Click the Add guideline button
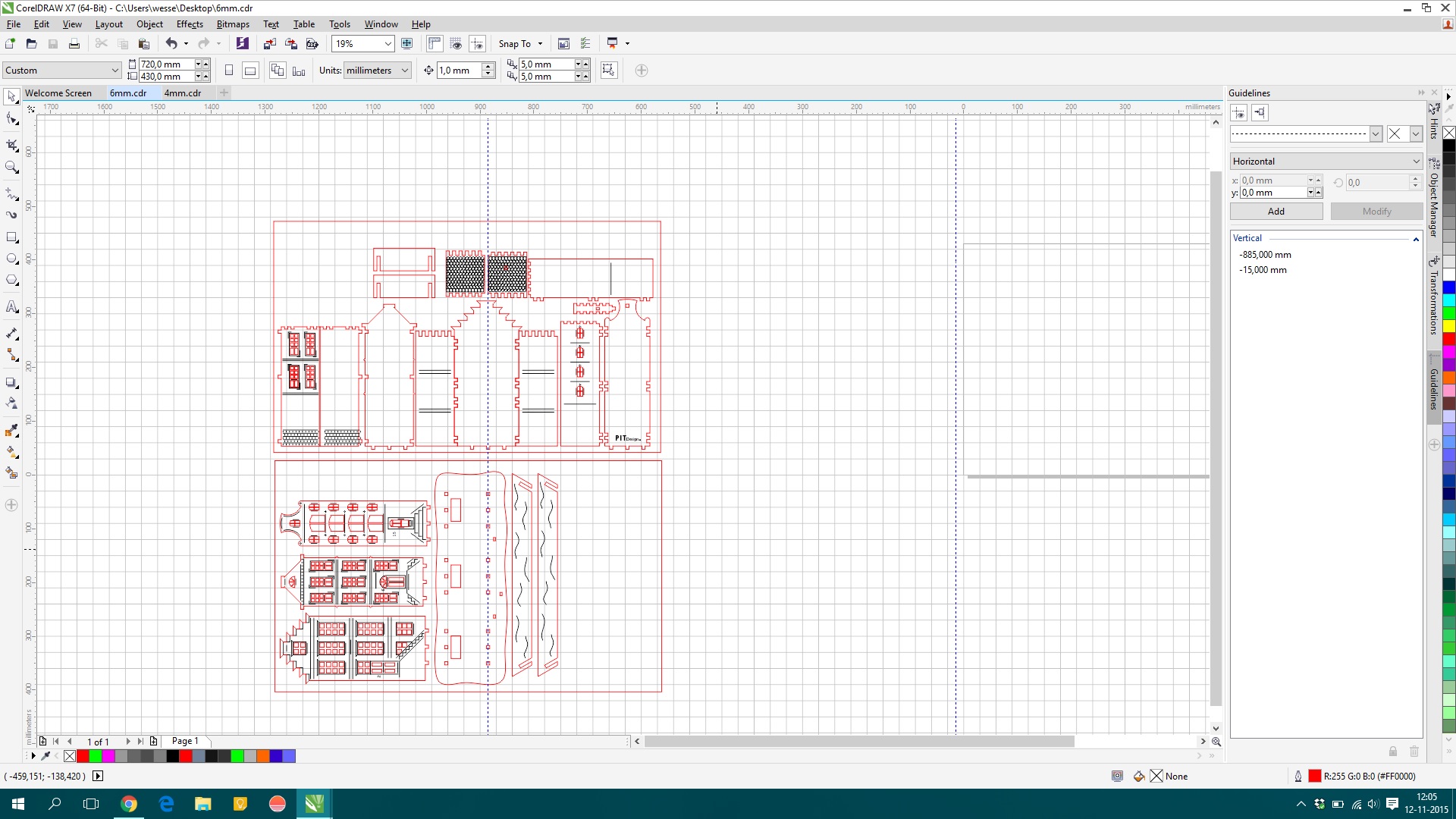Screen dimensions: 1456x819 coord(1276,211)
